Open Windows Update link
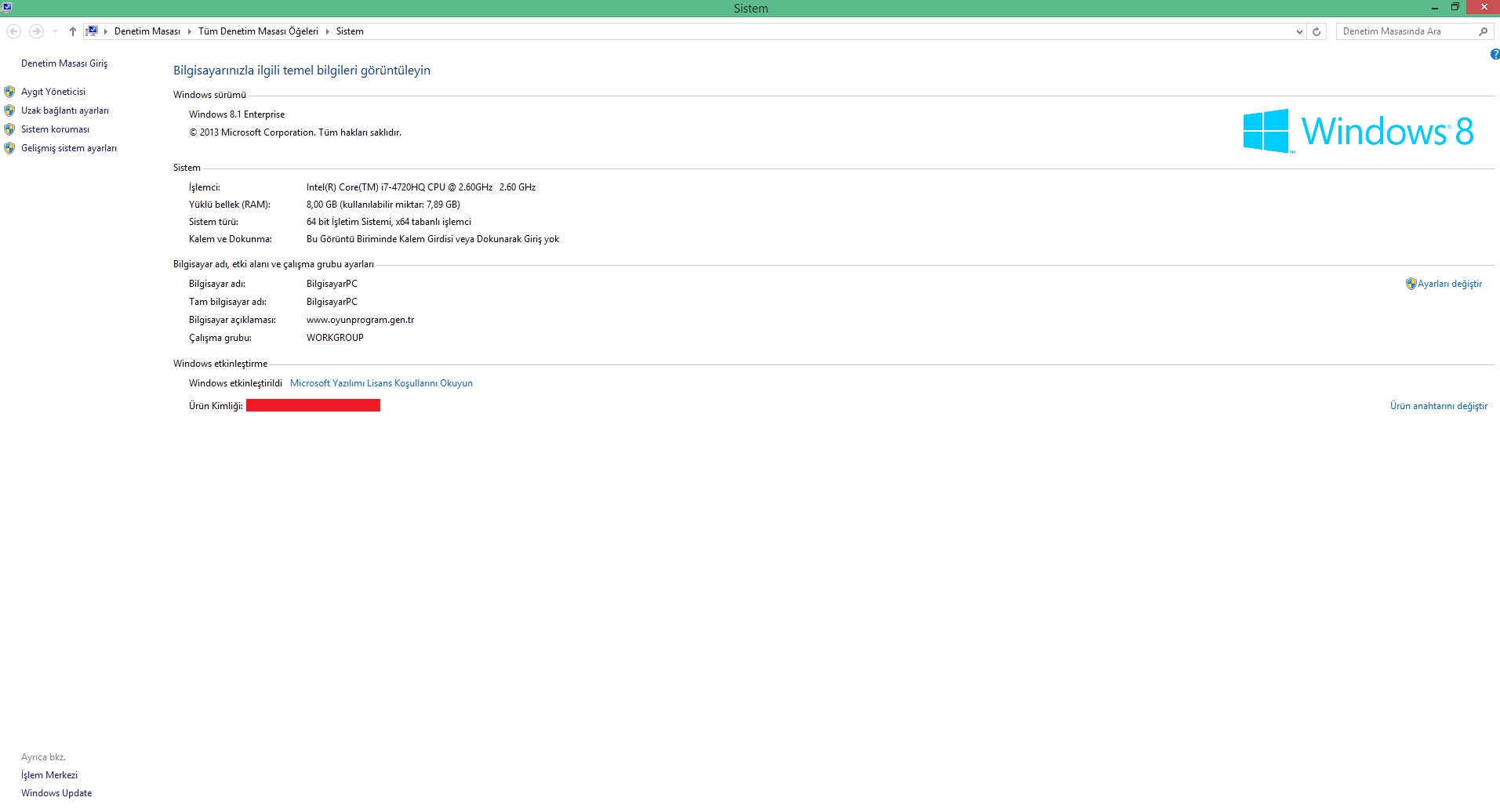1500x812 pixels. [56, 793]
